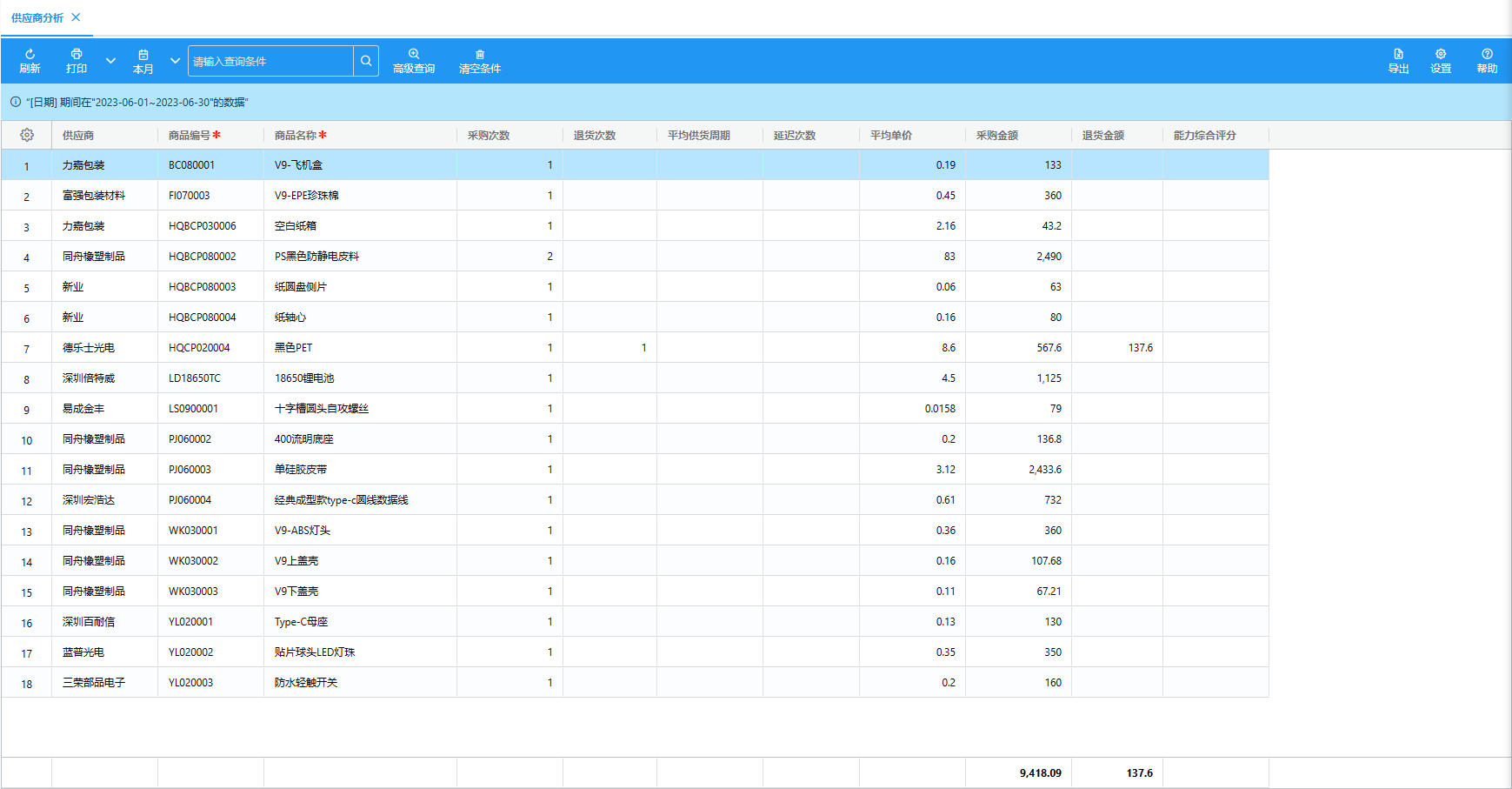Open table column settings gear
This screenshot has height=789, width=1512.
click(x=27, y=135)
